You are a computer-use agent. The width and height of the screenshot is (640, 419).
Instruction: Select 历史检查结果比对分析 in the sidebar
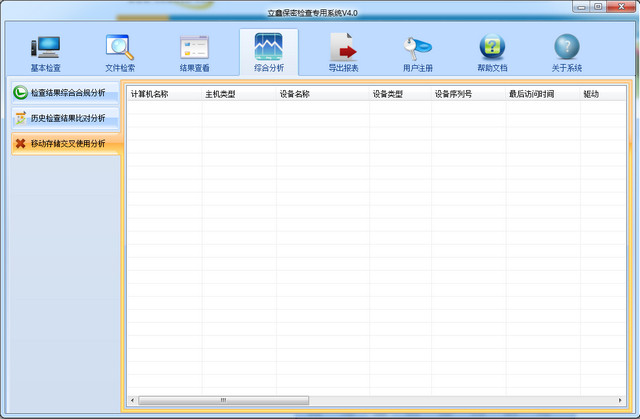pos(66,118)
